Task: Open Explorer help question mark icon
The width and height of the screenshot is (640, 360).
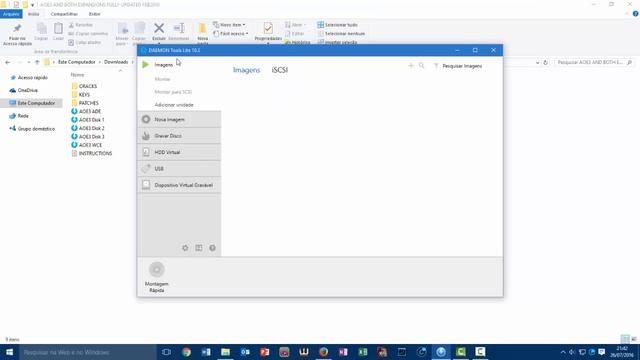Action: click(x=636, y=14)
